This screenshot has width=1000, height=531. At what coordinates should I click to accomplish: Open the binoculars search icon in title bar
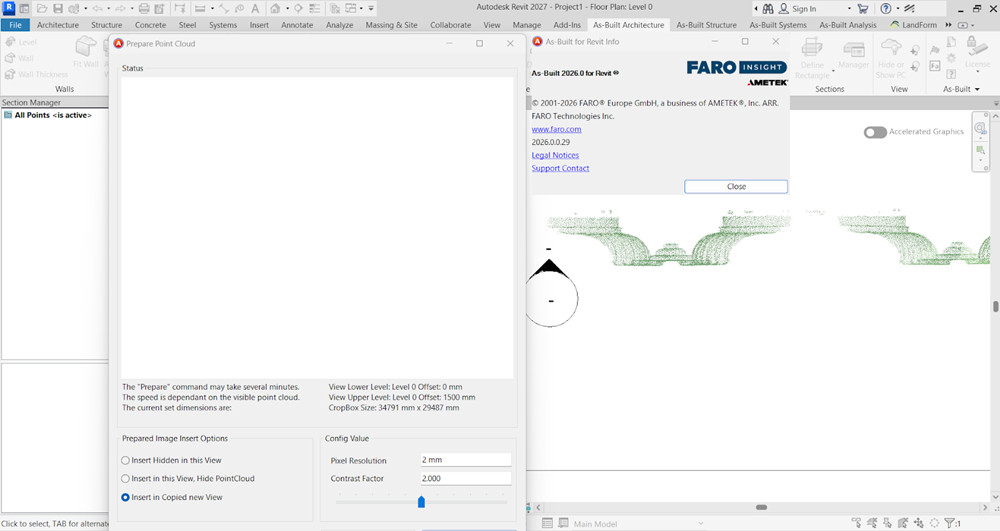(x=768, y=8)
